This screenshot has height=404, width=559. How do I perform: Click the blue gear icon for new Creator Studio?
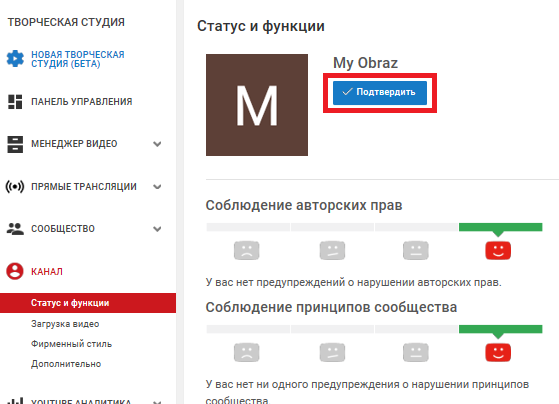[15, 58]
